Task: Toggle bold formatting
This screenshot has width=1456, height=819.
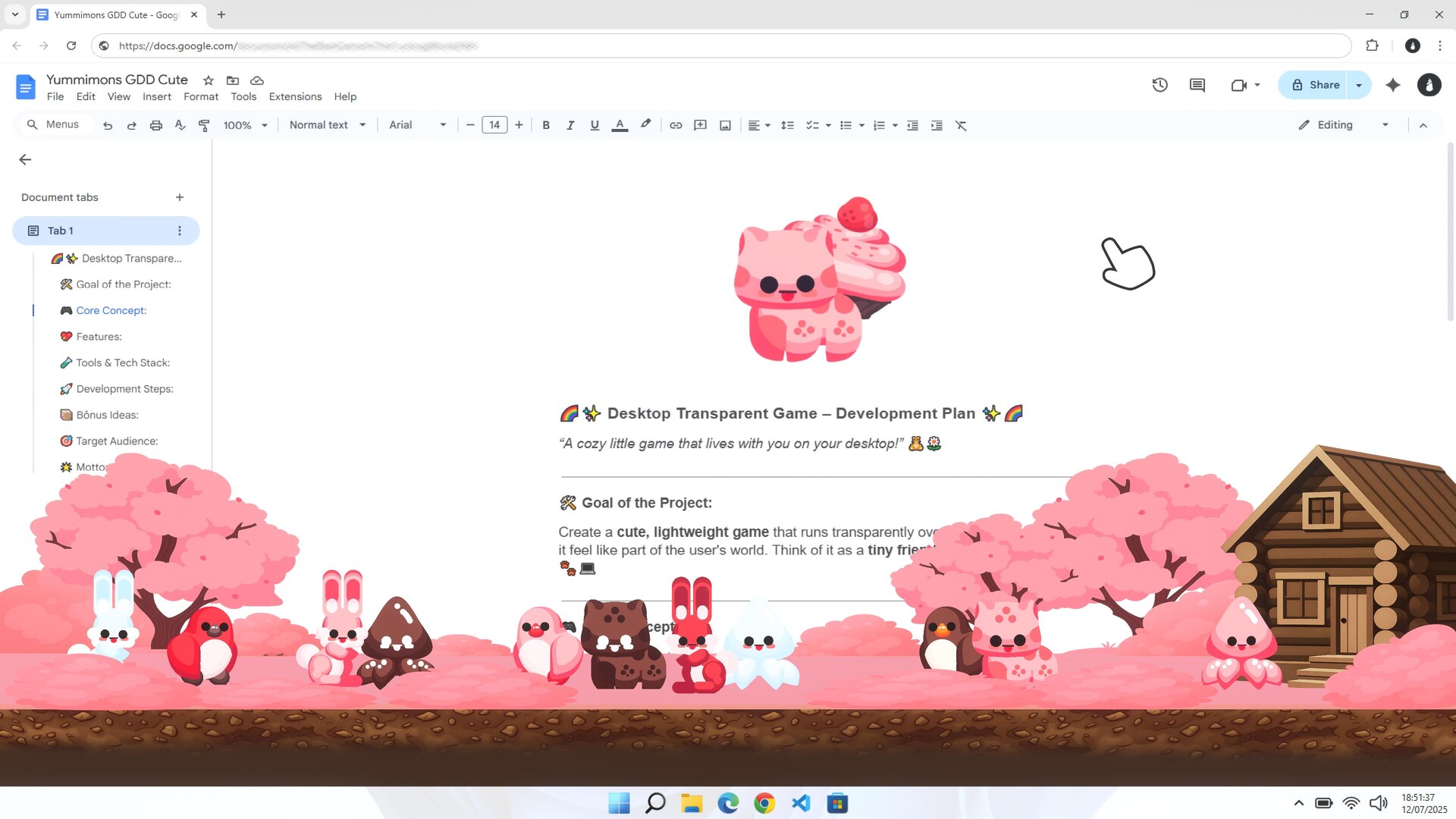Action: pyautogui.click(x=546, y=125)
